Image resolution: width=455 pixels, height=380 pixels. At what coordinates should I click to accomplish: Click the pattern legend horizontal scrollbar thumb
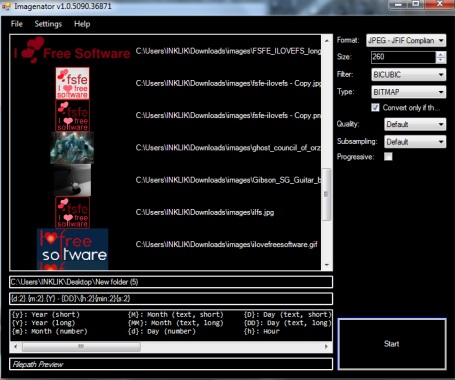[81, 347]
